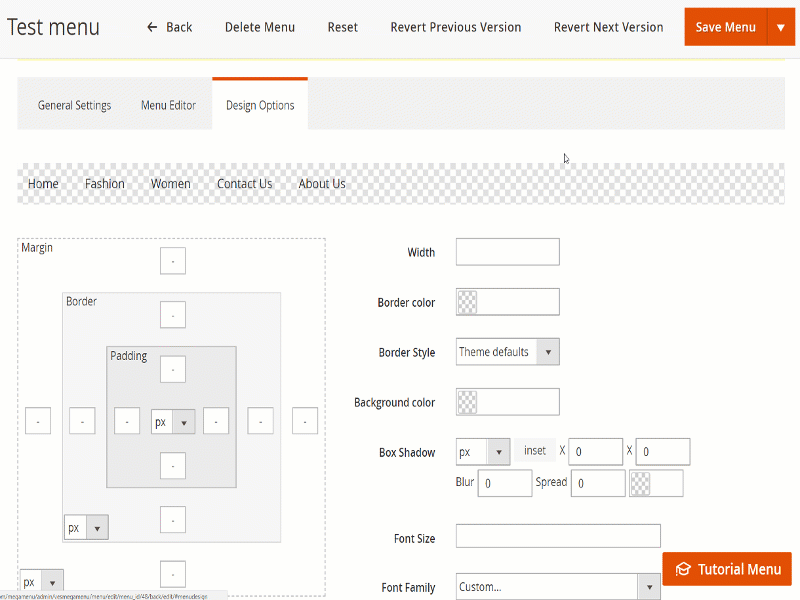Click the Back arrow button

tap(169, 27)
